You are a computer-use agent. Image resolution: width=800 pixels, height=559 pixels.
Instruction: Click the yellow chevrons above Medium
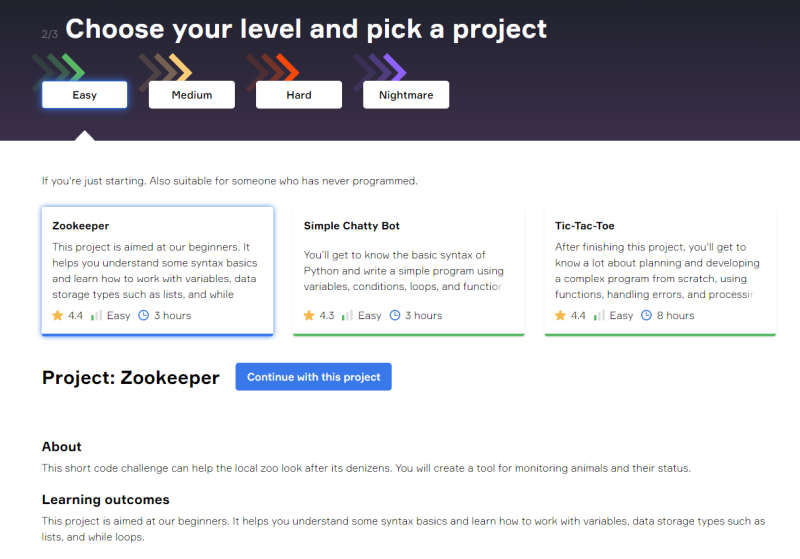pos(166,67)
